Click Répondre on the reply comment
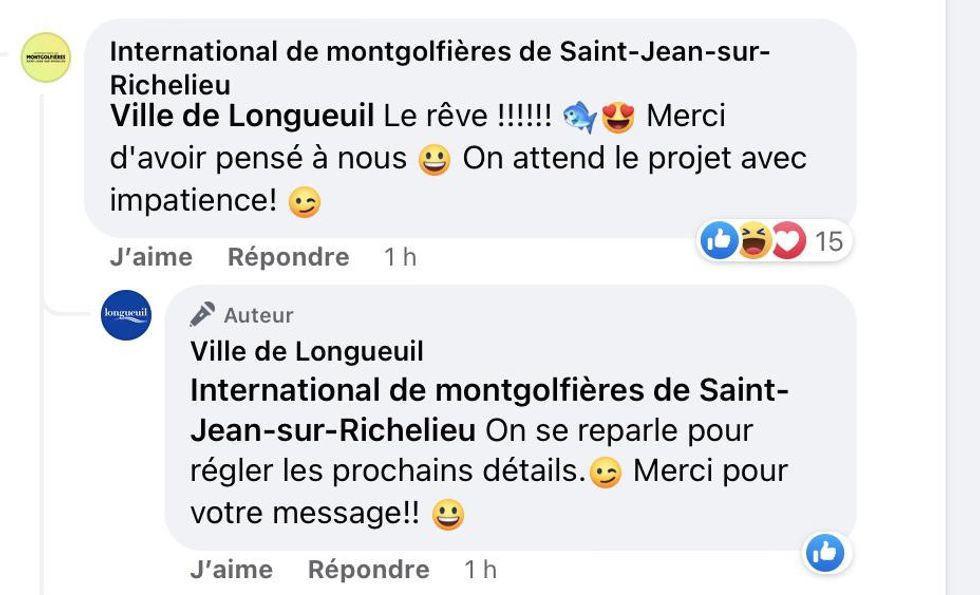Viewport: 980px width, 595px height. (x=369, y=570)
